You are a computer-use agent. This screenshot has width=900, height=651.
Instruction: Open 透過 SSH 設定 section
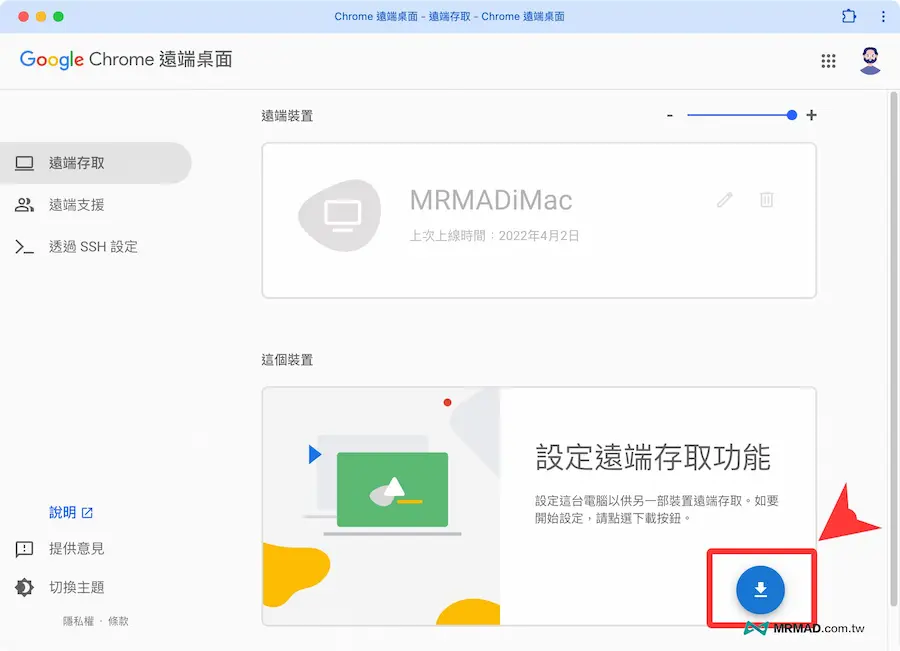[x=95, y=247]
